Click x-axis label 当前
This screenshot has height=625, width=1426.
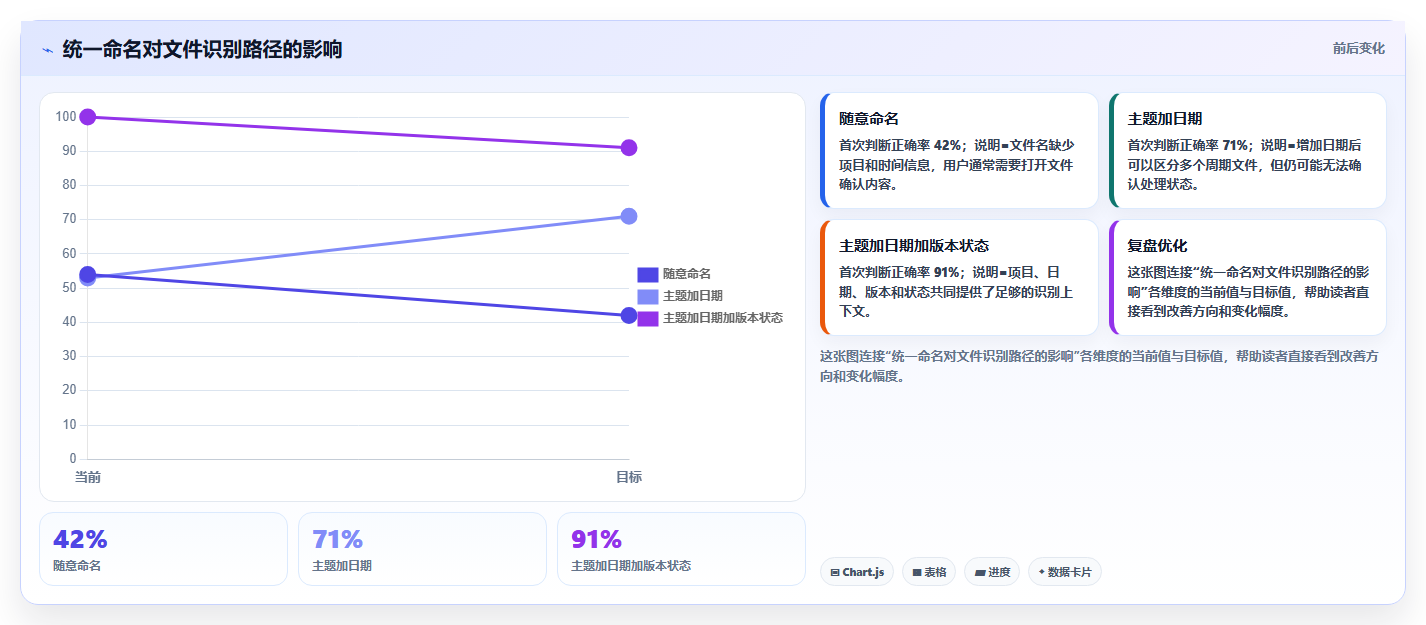(88, 477)
